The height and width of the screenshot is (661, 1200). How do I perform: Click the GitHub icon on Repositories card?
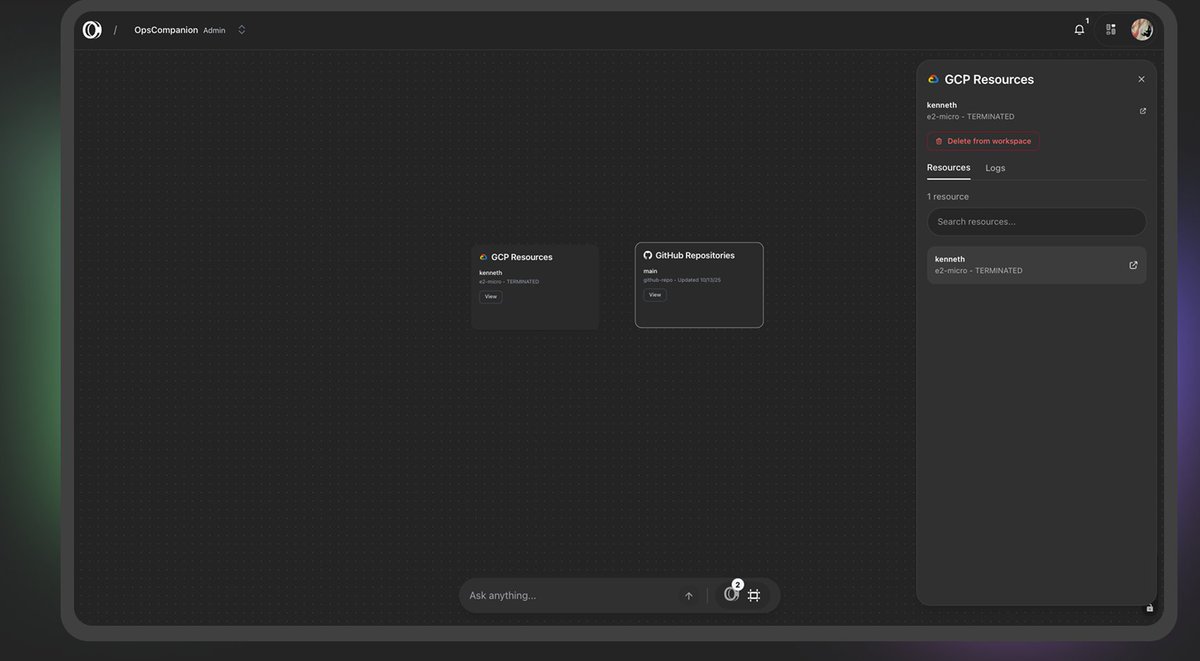pyautogui.click(x=648, y=255)
